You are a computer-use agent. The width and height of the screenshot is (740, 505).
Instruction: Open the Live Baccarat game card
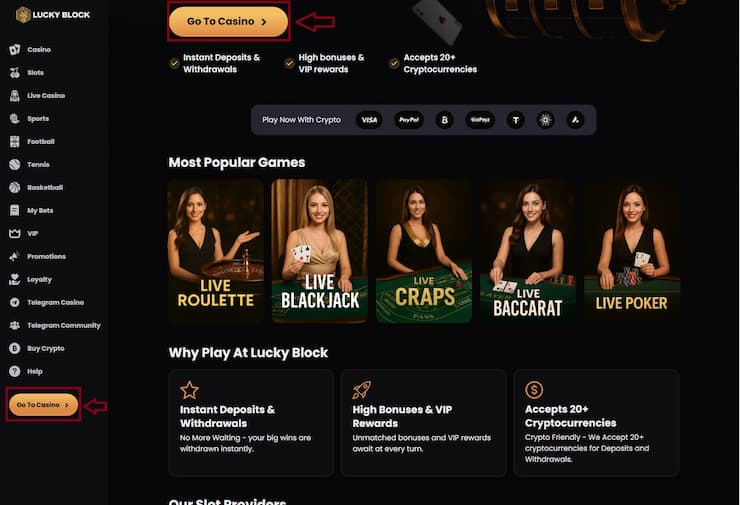click(x=528, y=251)
